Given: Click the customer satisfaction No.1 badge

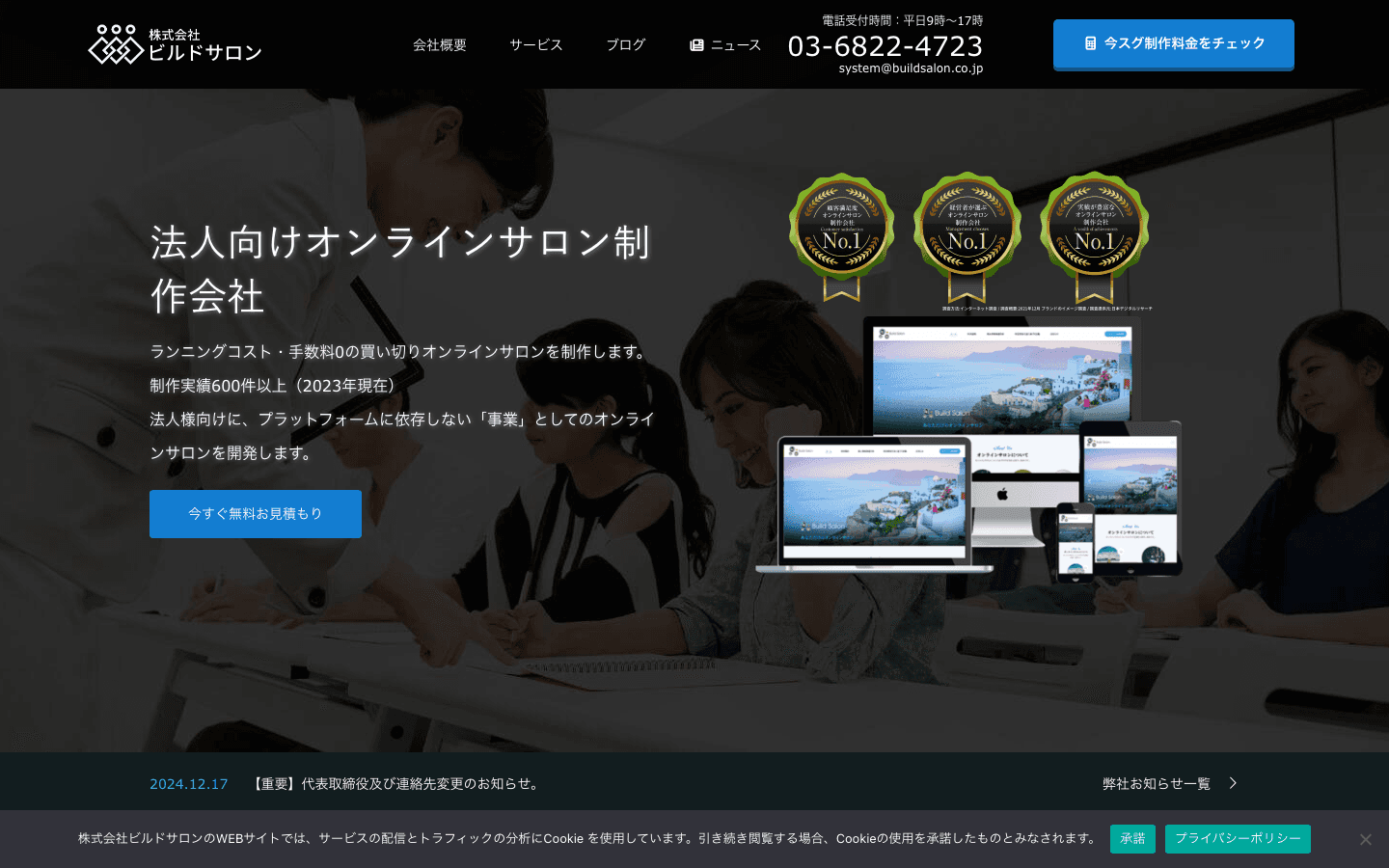Looking at the screenshot, I should (841, 236).
